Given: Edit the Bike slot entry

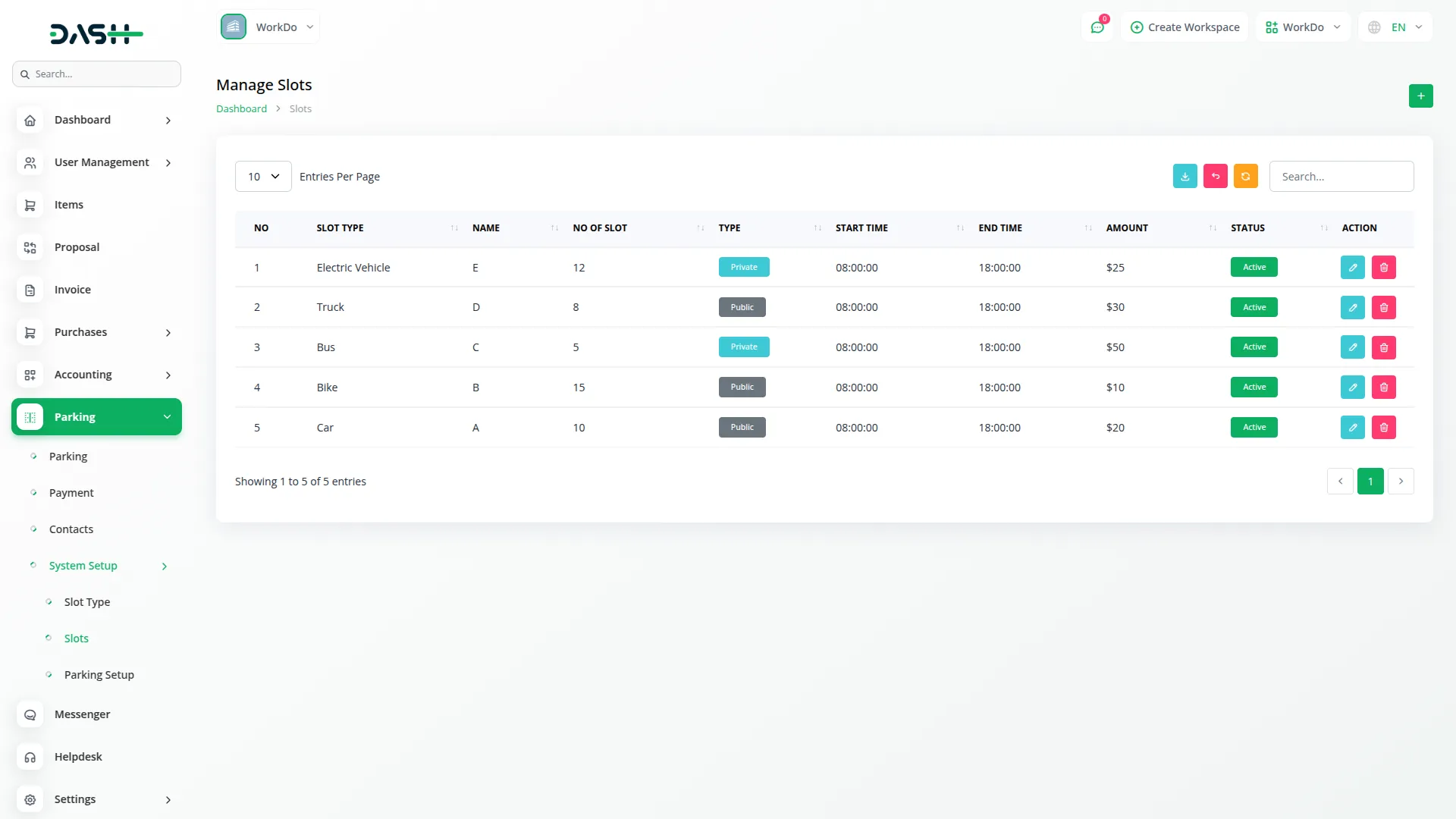Looking at the screenshot, I should 1352,388.
